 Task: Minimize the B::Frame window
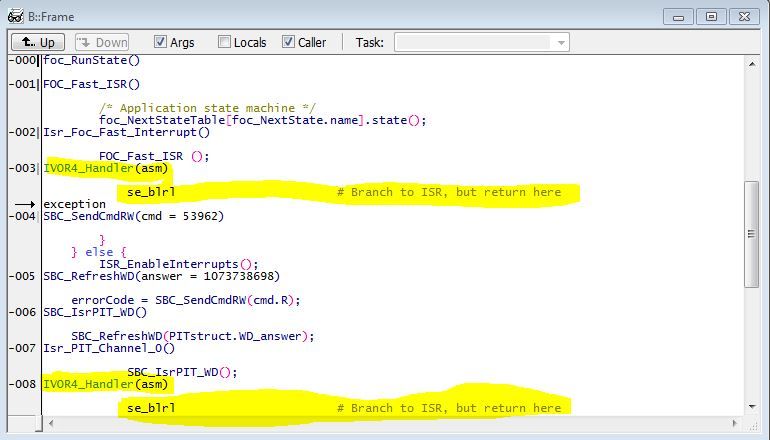[x=678, y=17]
